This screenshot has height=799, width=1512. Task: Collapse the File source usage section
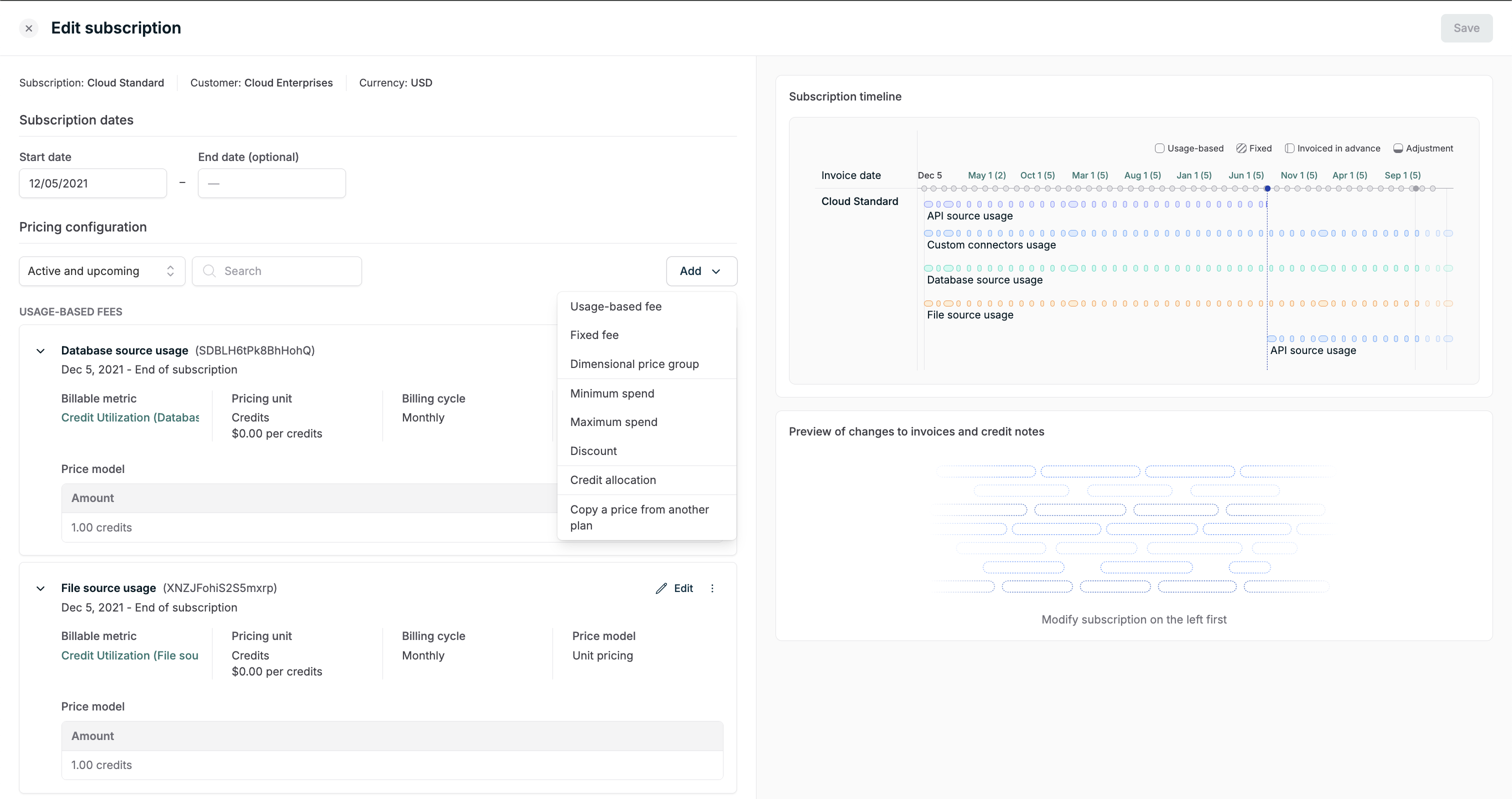pyautogui.click(x=40, y=588)
